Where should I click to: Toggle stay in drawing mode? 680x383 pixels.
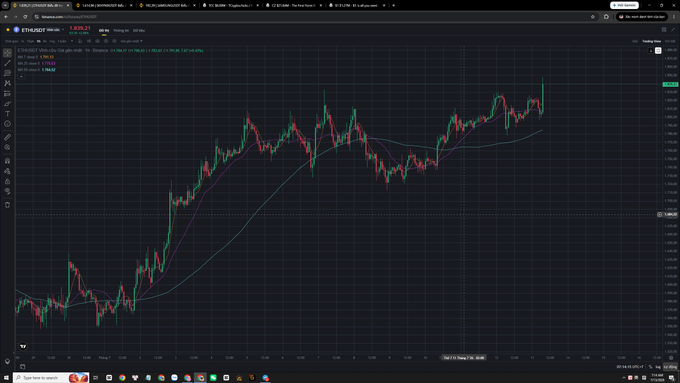7,171
